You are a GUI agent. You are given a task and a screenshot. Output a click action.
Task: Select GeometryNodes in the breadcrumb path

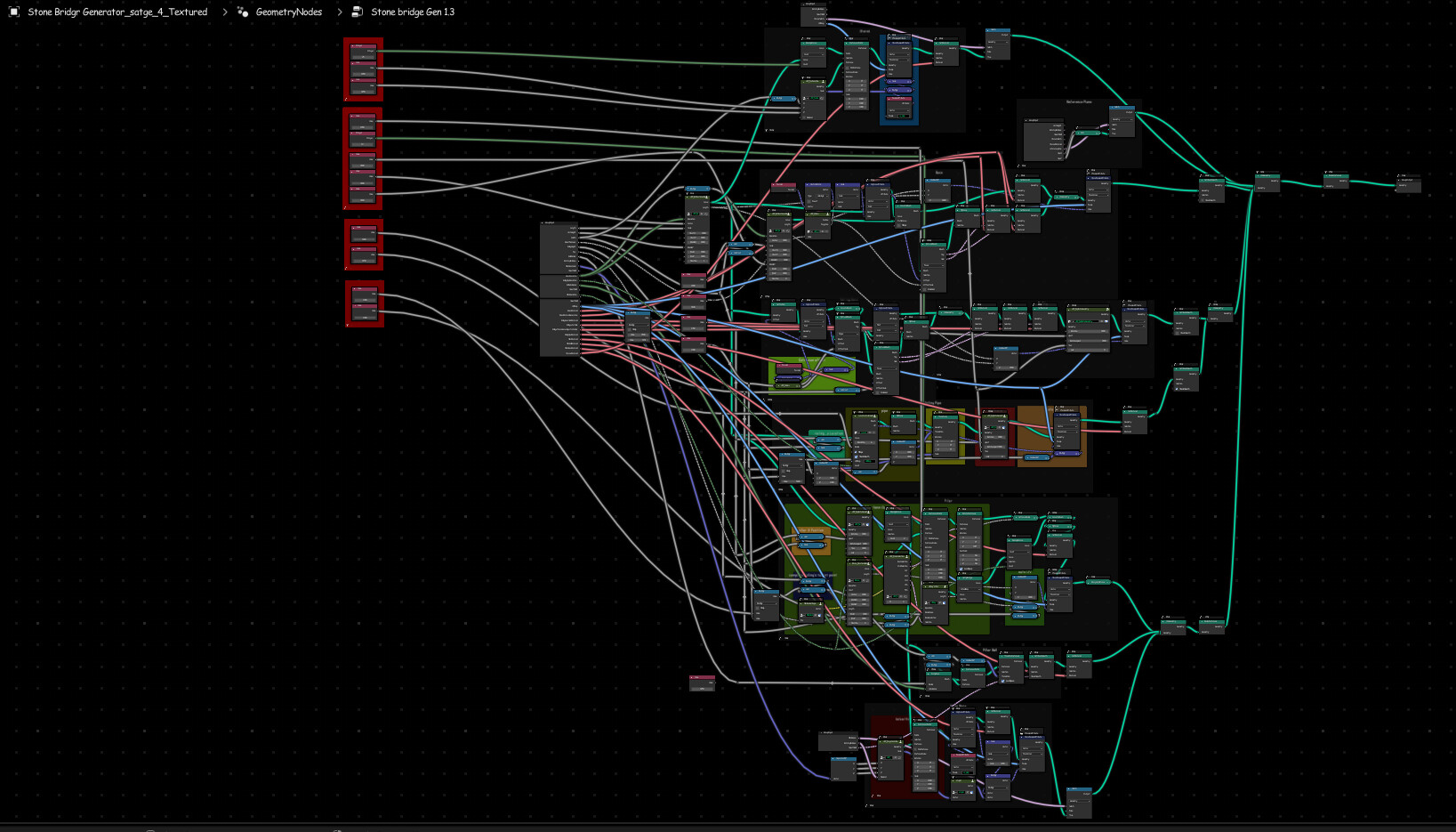[x=289, y=12]
